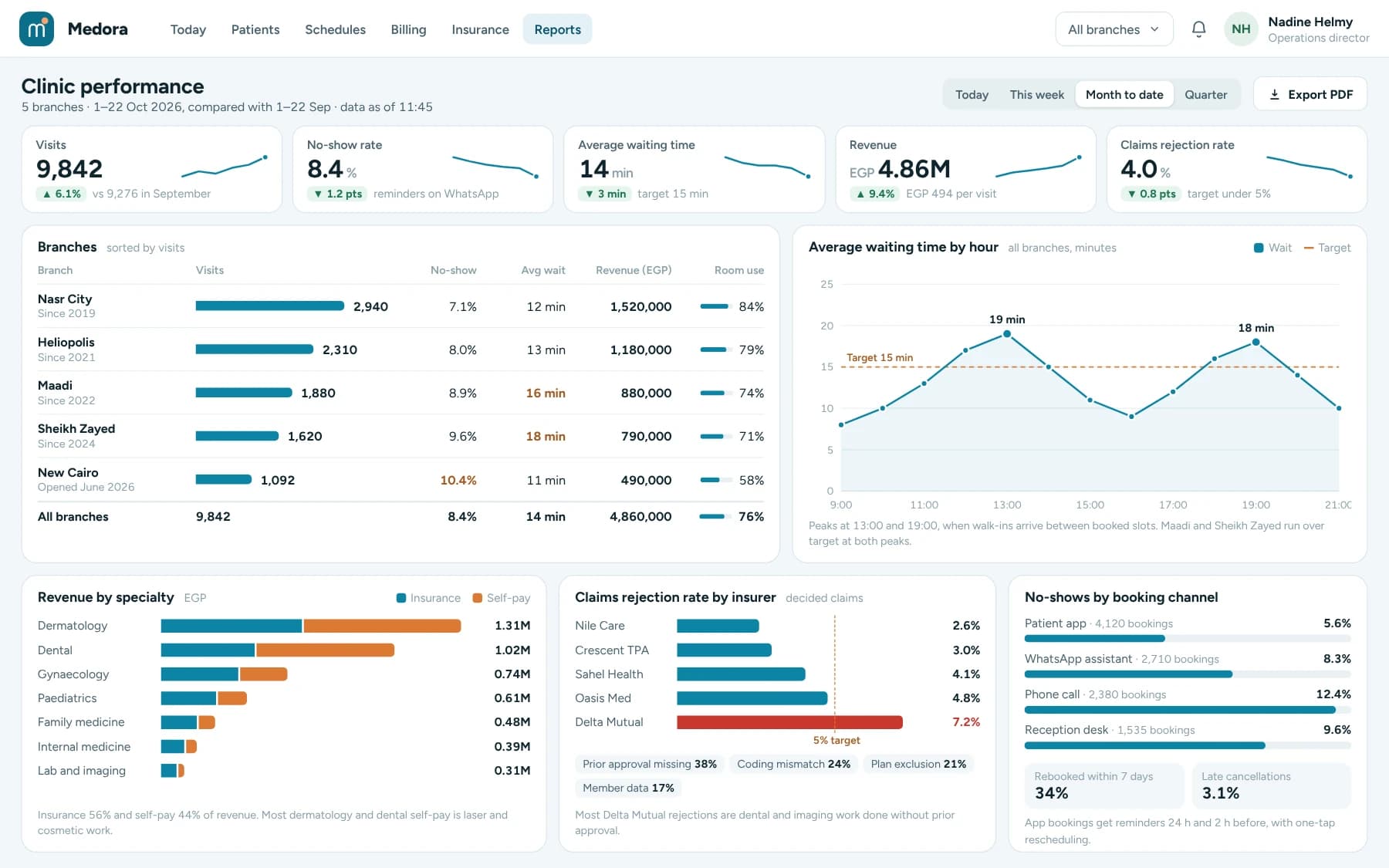This screenshot has width=1389, height=868.
Task: Open the All branches dropdown
Action: [x=1114, y=29]
